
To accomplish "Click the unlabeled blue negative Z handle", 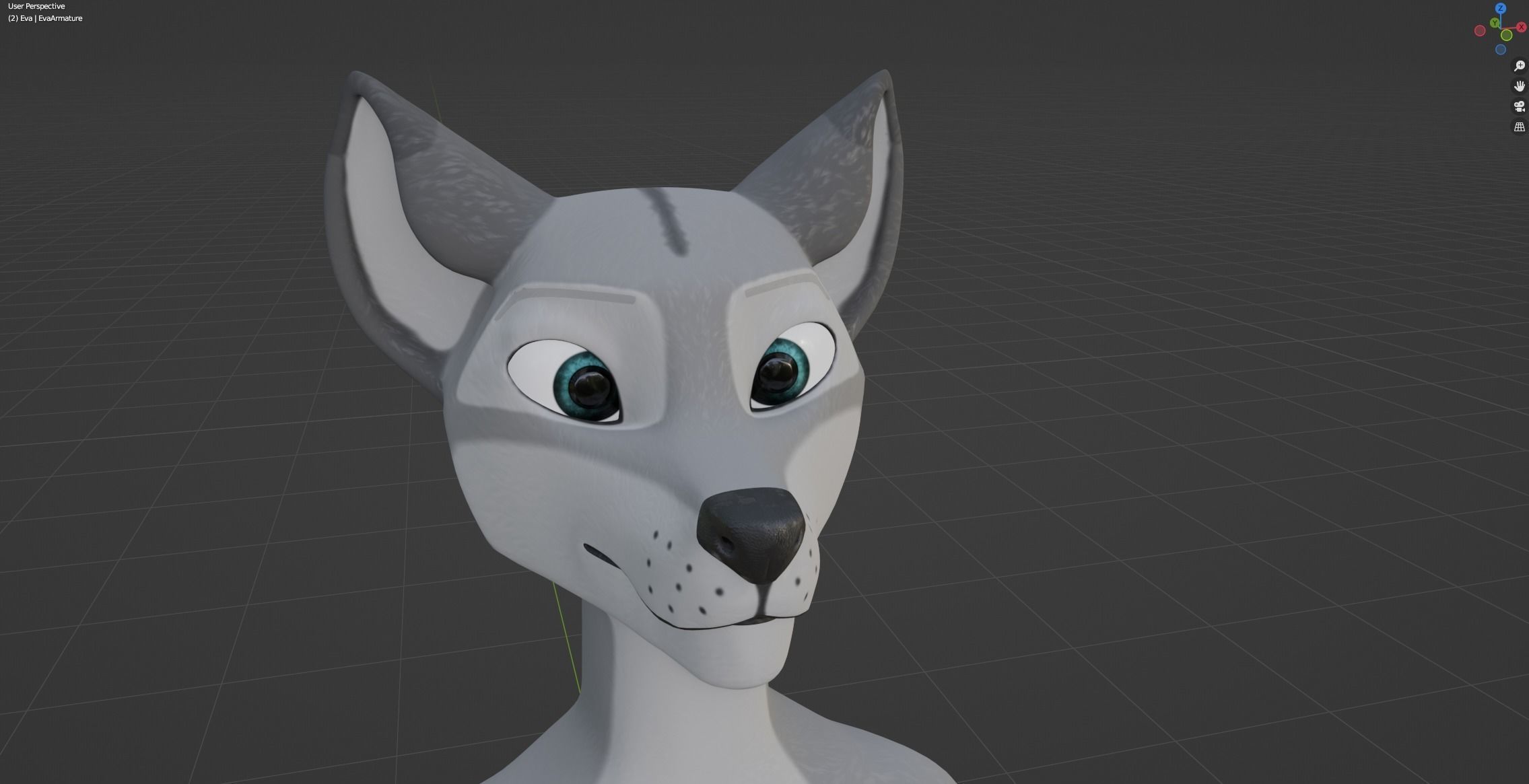I will click(x=1501, y=49).
